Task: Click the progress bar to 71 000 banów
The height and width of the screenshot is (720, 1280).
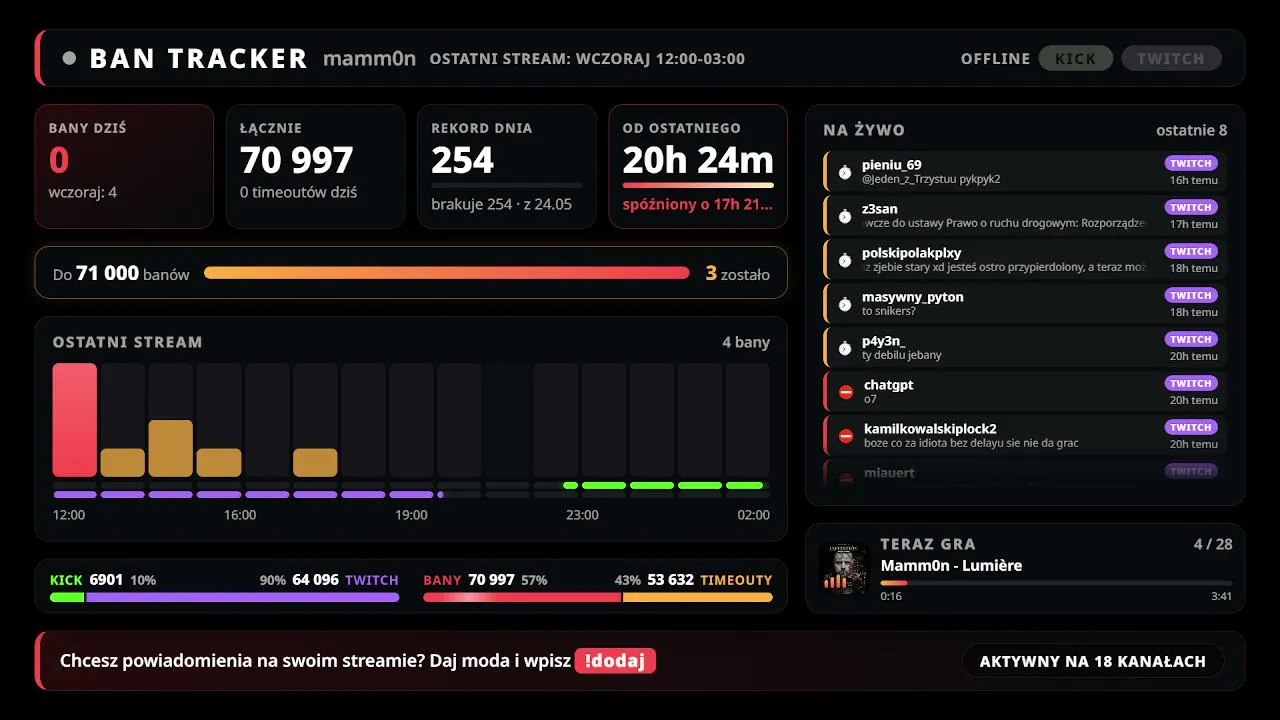Action: pos(447,272)
